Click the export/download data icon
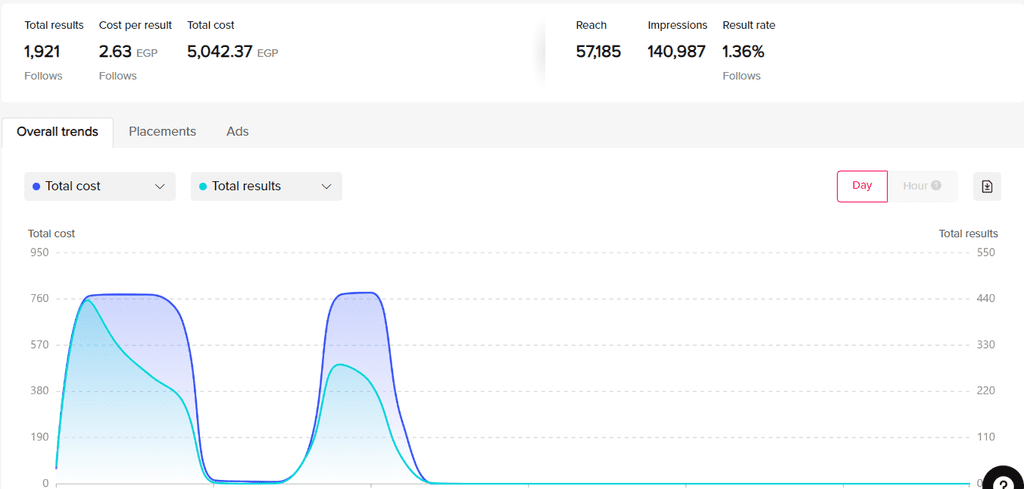 (987, 186)
